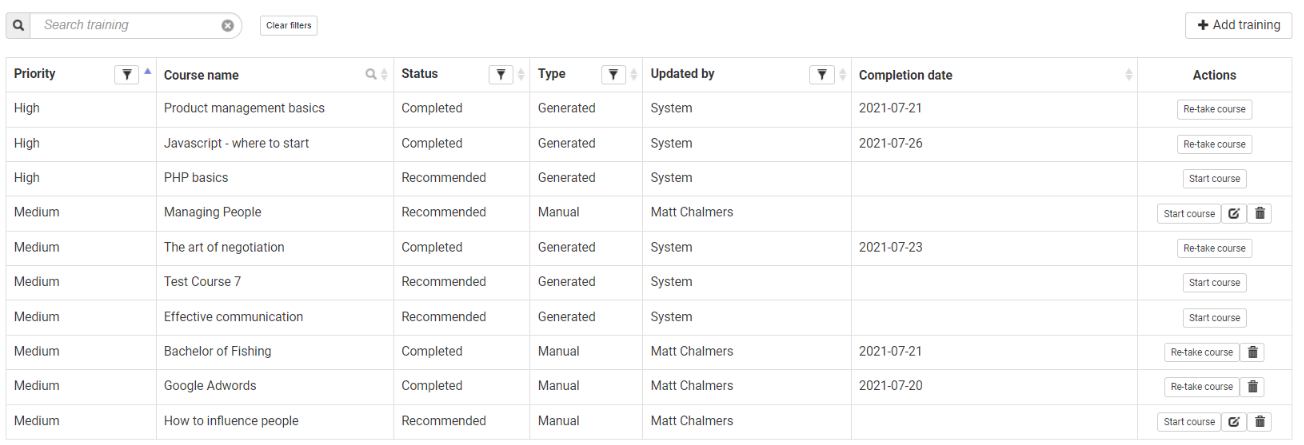1304x445 pixels.
Task: Sort the table by Completion date
Action: point(1129,75)
